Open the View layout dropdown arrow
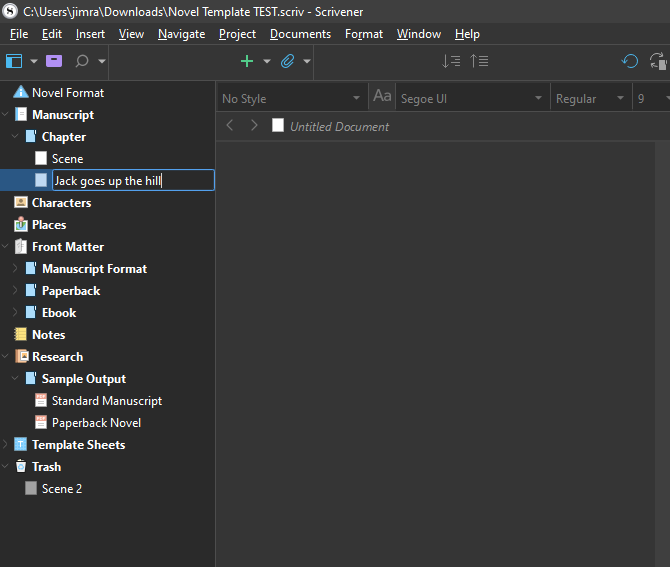 34,61
